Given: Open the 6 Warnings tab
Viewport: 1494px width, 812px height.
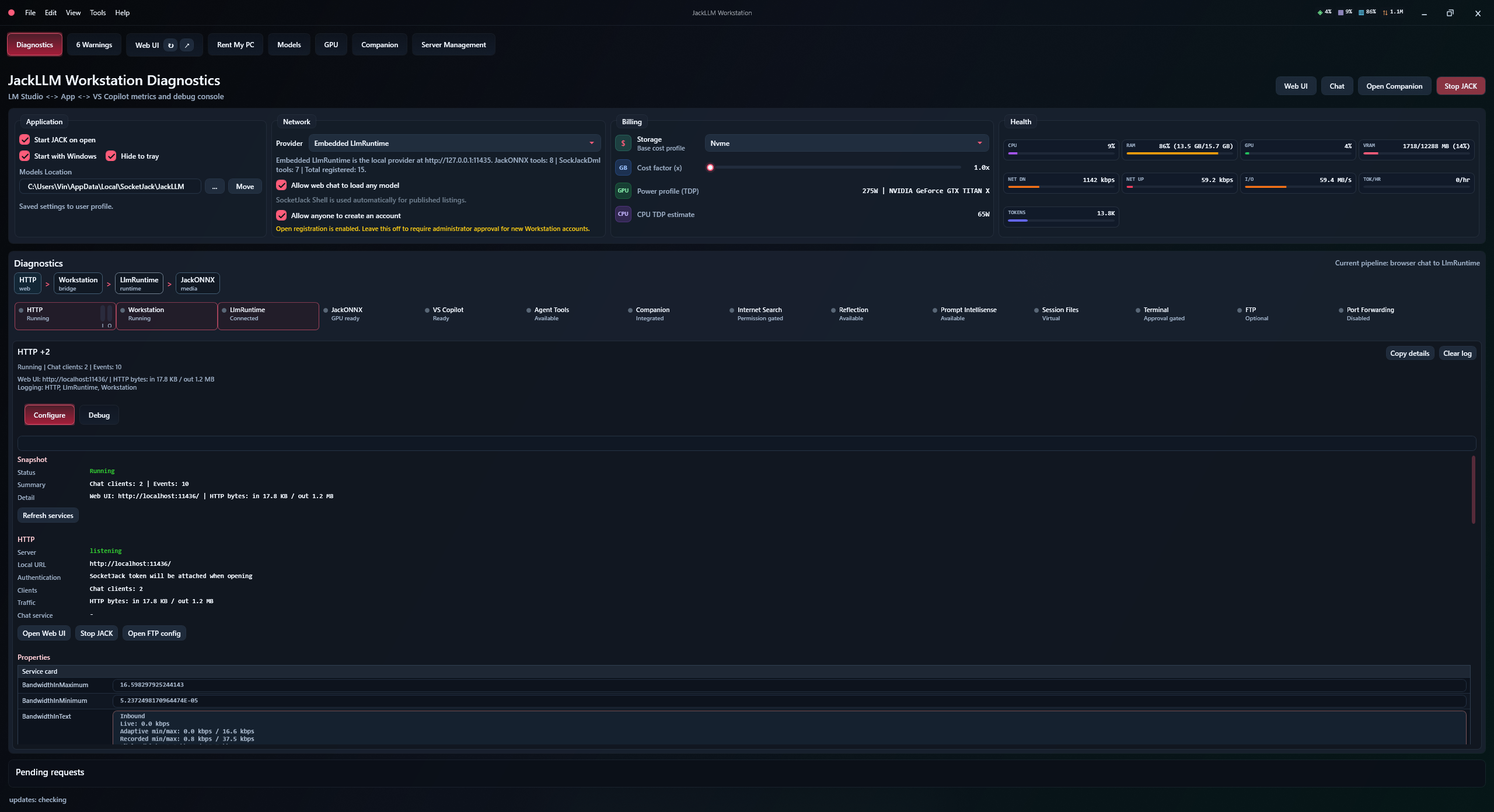Looking at the screenshot, I should click(94, 45).
